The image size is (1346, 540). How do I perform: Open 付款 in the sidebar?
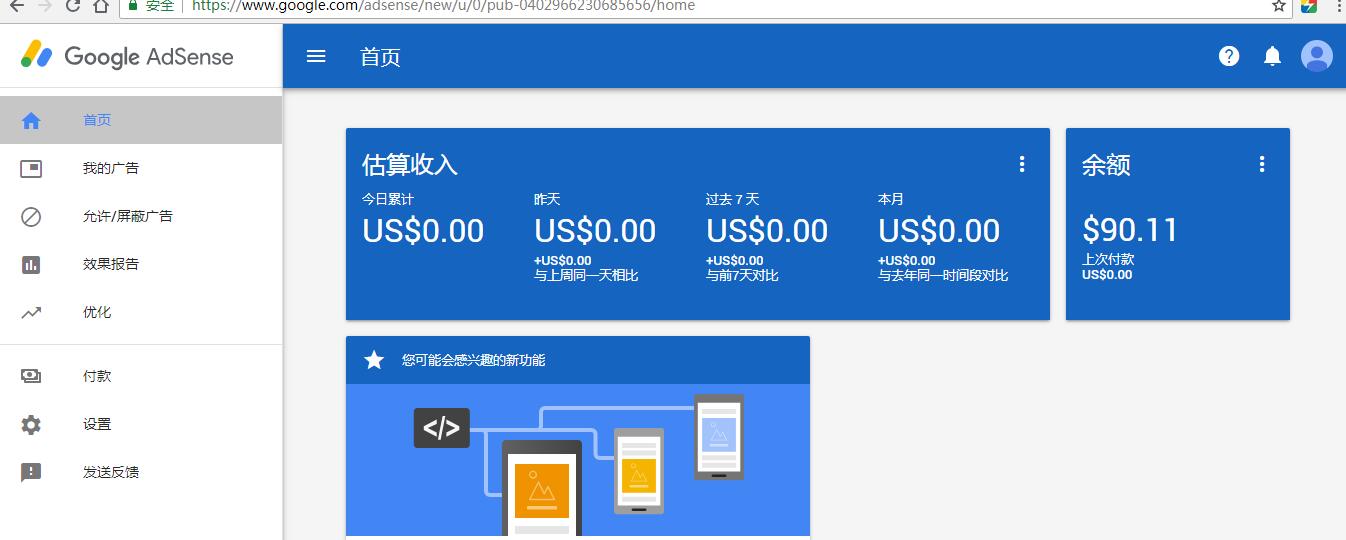[141, 376]
